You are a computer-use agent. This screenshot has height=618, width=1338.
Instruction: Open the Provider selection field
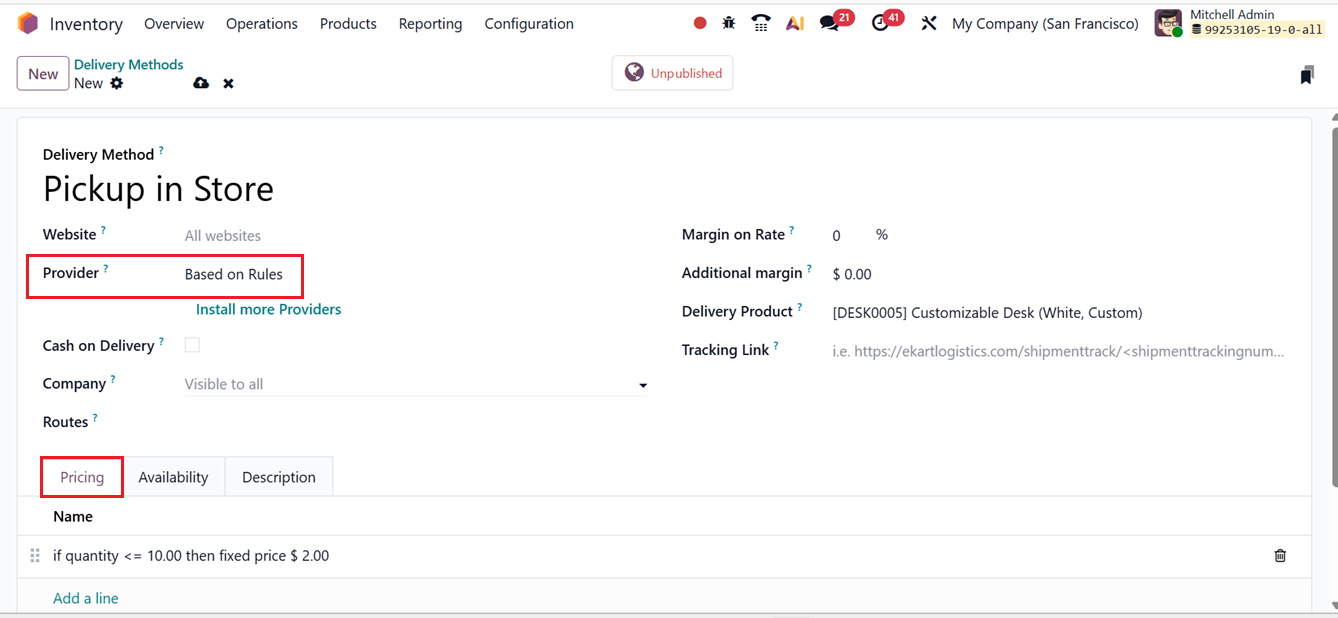pyautogui.click(x=234, y=274)
